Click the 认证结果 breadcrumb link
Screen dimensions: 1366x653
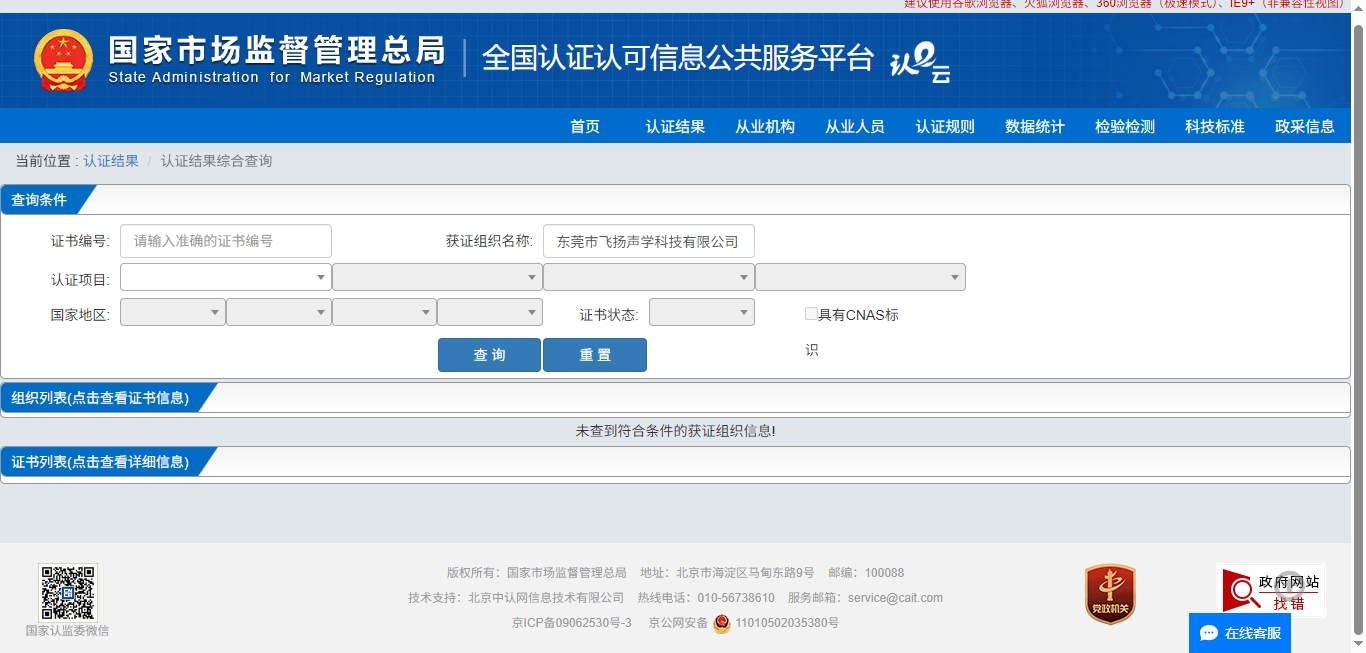pyautogui.click(x=111, y=161)
